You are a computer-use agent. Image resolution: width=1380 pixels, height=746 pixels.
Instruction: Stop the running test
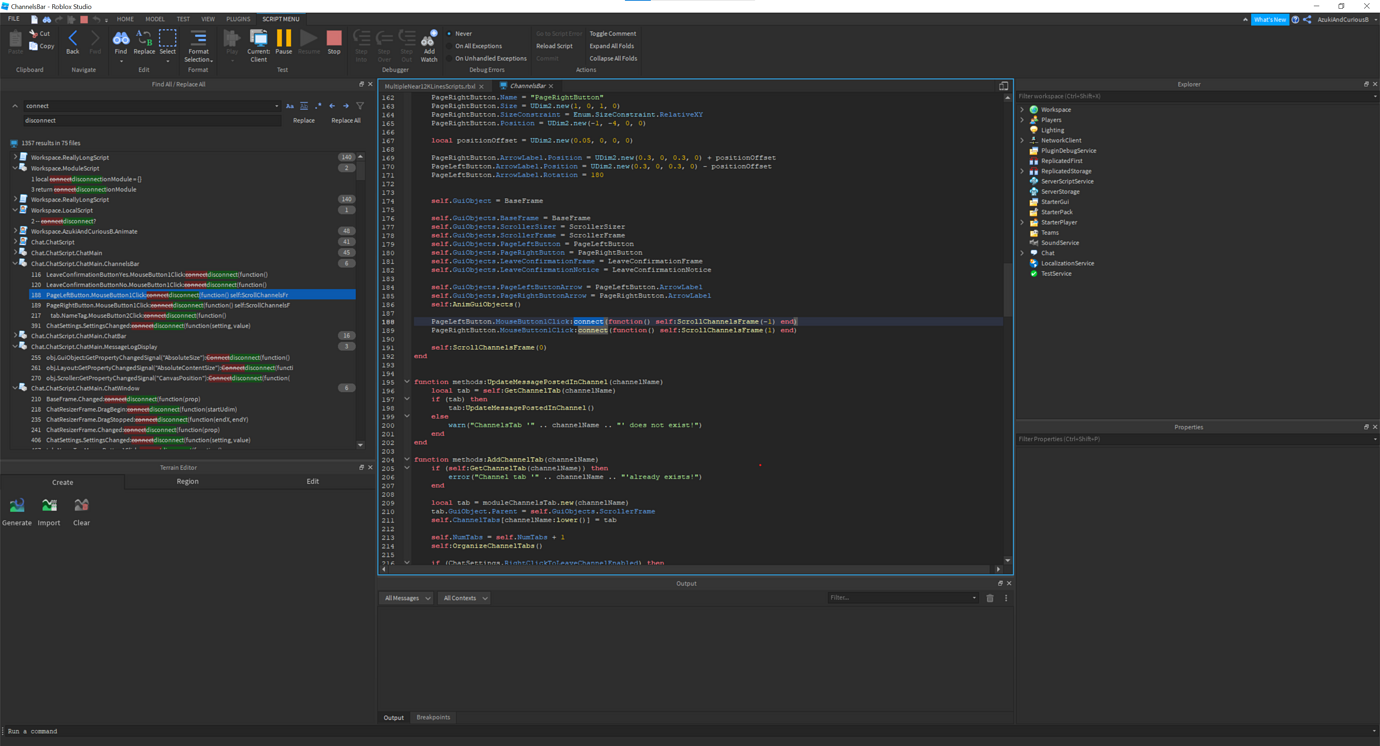point(334,39)
